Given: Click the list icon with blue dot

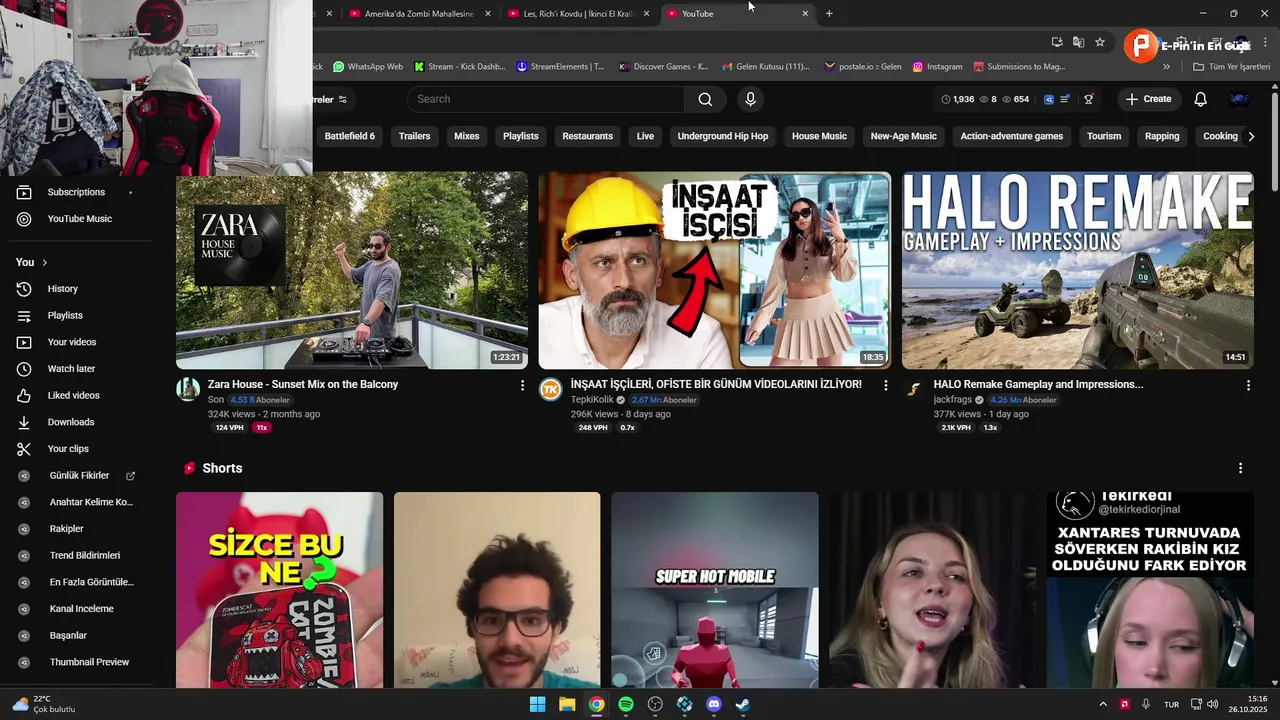Looking at the screenshot, I should 1066,99.
